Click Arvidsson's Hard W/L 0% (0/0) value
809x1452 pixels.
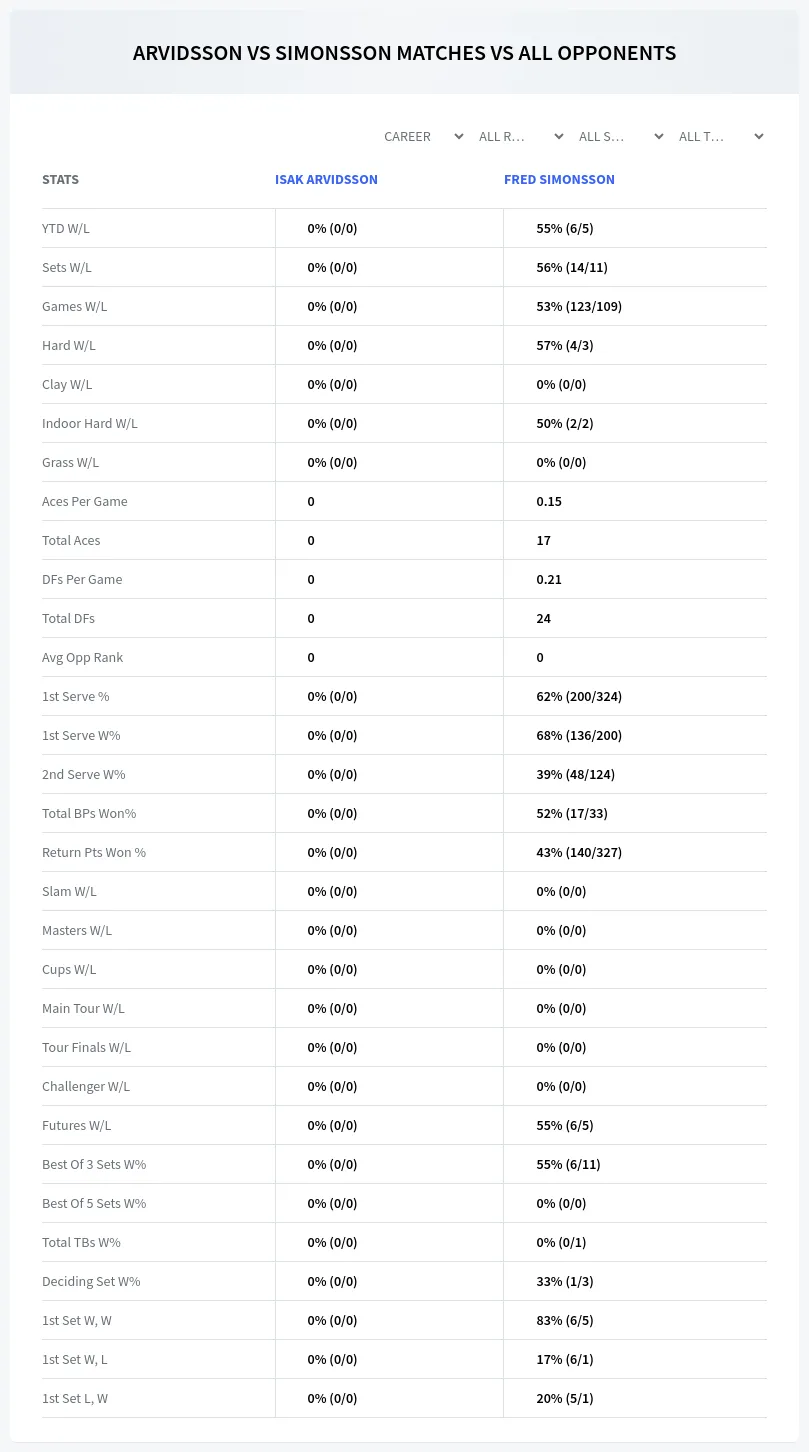click(x=332, y=345)
